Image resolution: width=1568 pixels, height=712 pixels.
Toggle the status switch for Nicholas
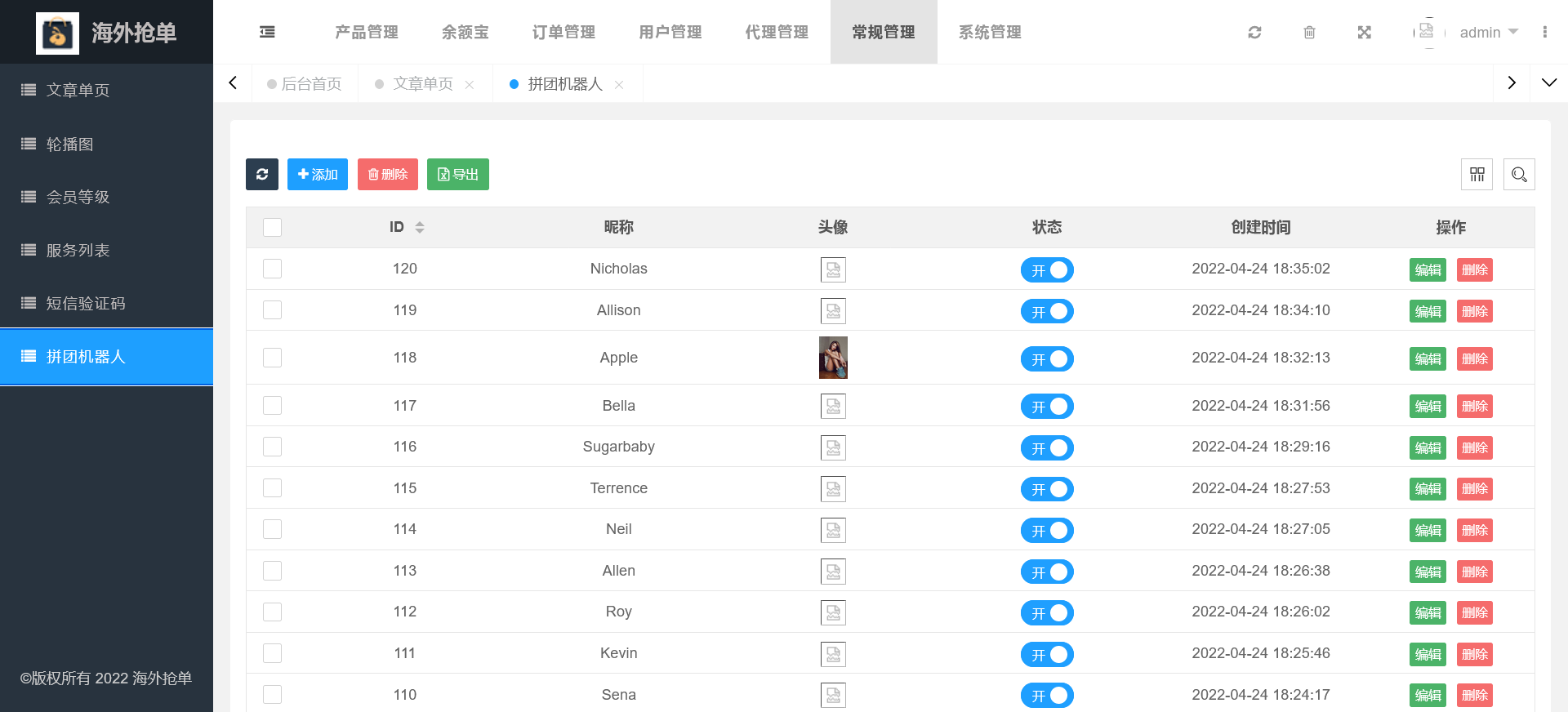[x=1046, y=269]
